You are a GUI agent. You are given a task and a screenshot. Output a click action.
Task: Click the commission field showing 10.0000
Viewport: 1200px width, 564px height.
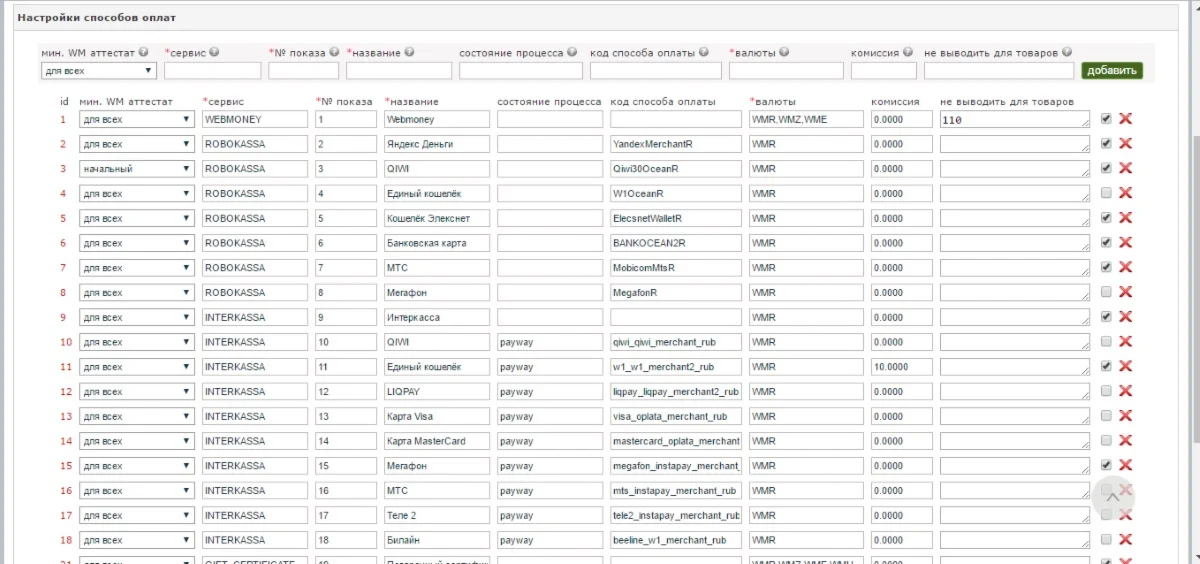coord(901,367)
